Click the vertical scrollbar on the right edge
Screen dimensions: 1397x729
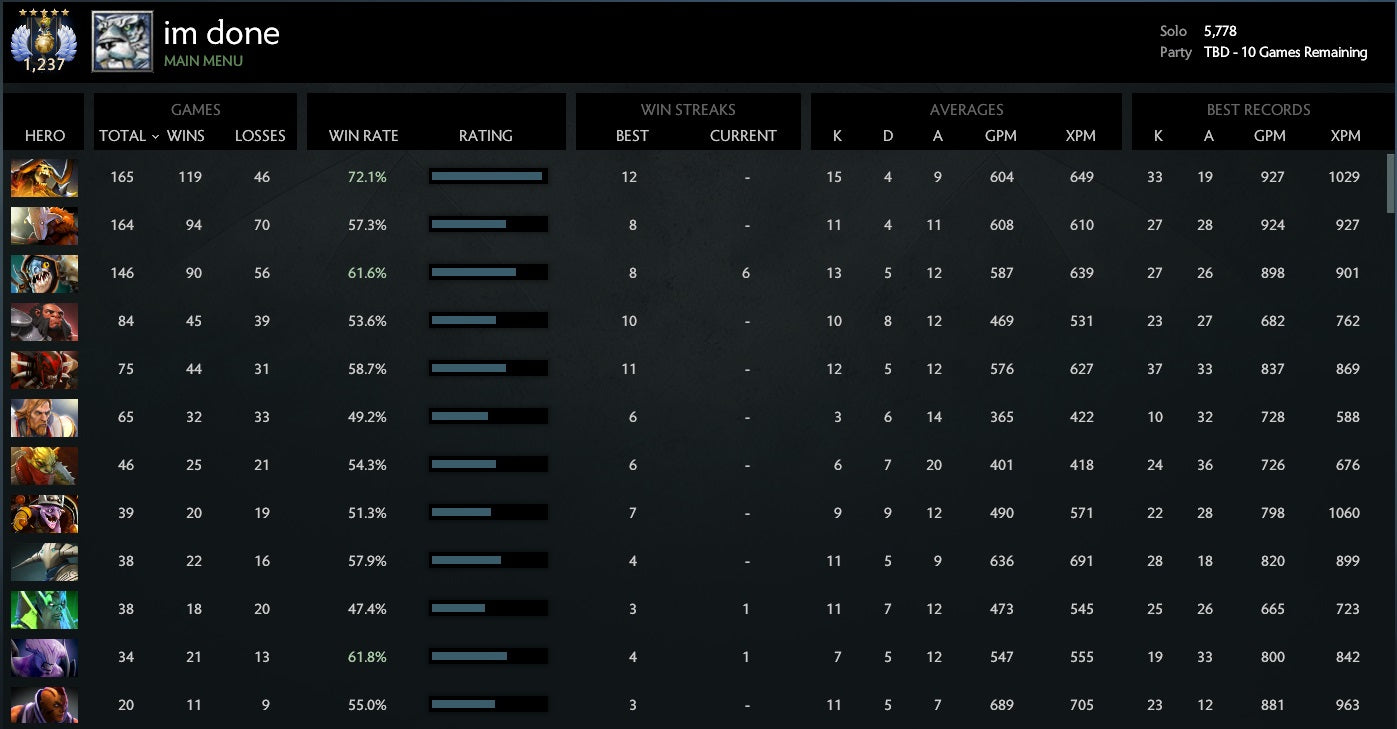click(x=1390, y=183)
